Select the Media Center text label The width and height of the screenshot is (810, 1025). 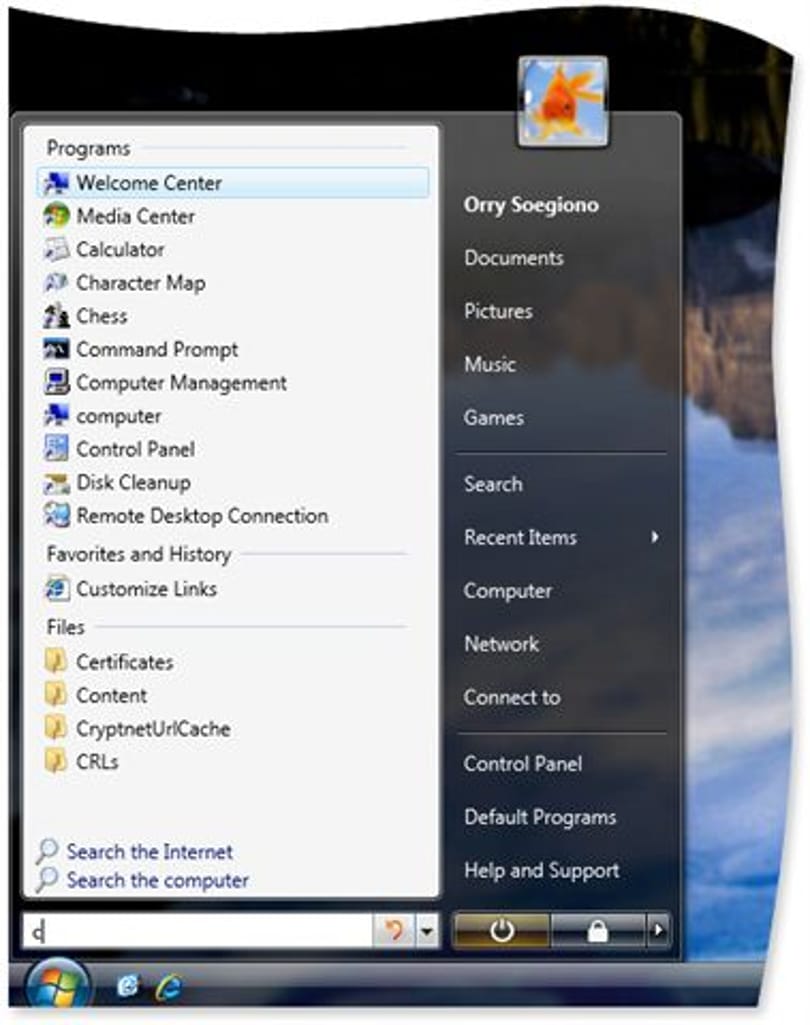[x=135, y=216]
